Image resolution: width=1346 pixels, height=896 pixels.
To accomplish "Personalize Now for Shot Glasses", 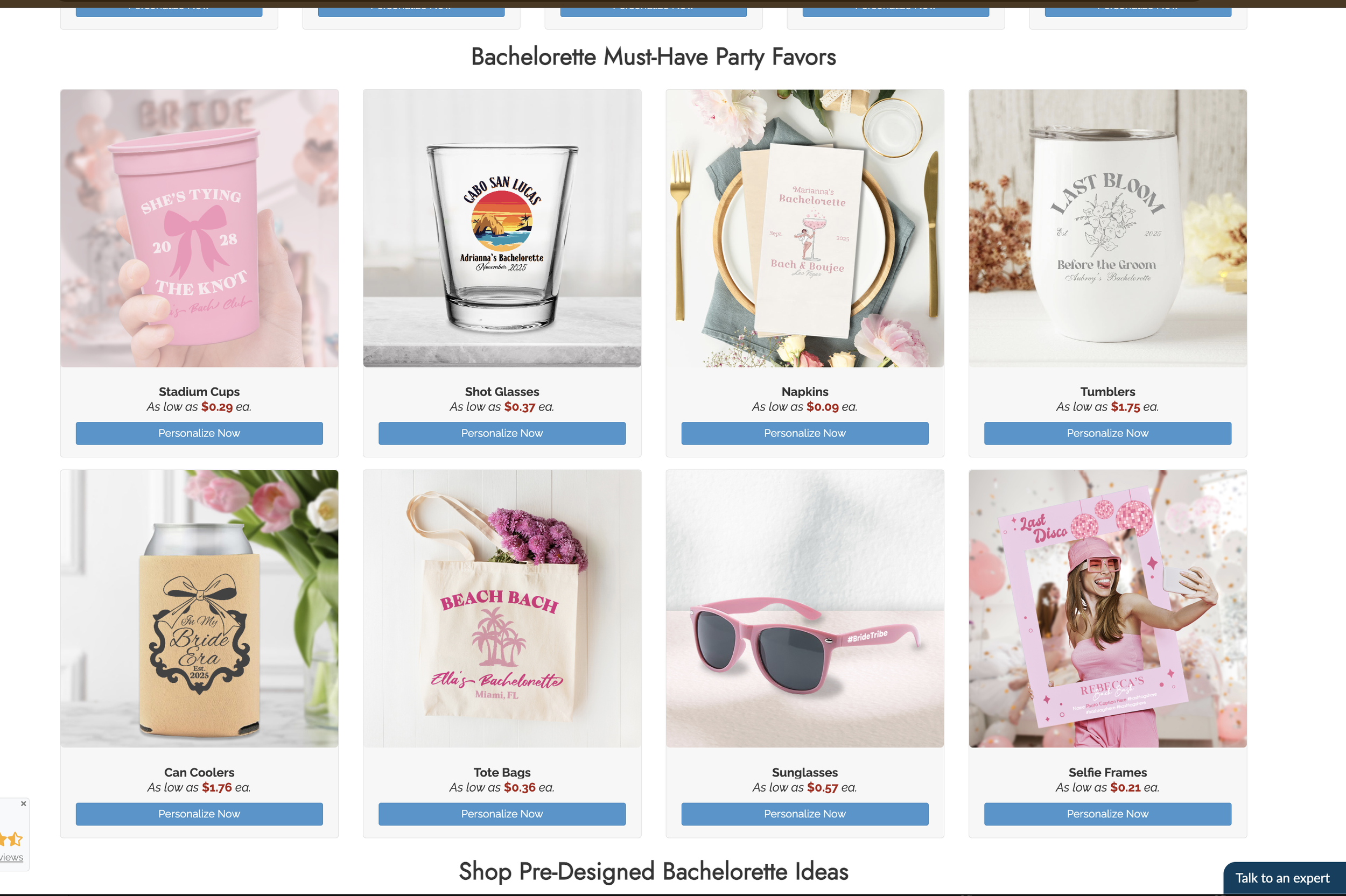I will [502, 433].
